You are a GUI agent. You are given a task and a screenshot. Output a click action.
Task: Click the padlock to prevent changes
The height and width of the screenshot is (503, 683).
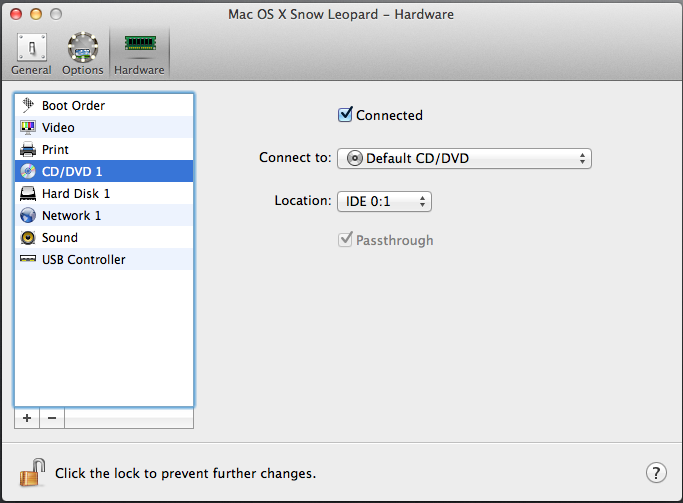[32, 472]
